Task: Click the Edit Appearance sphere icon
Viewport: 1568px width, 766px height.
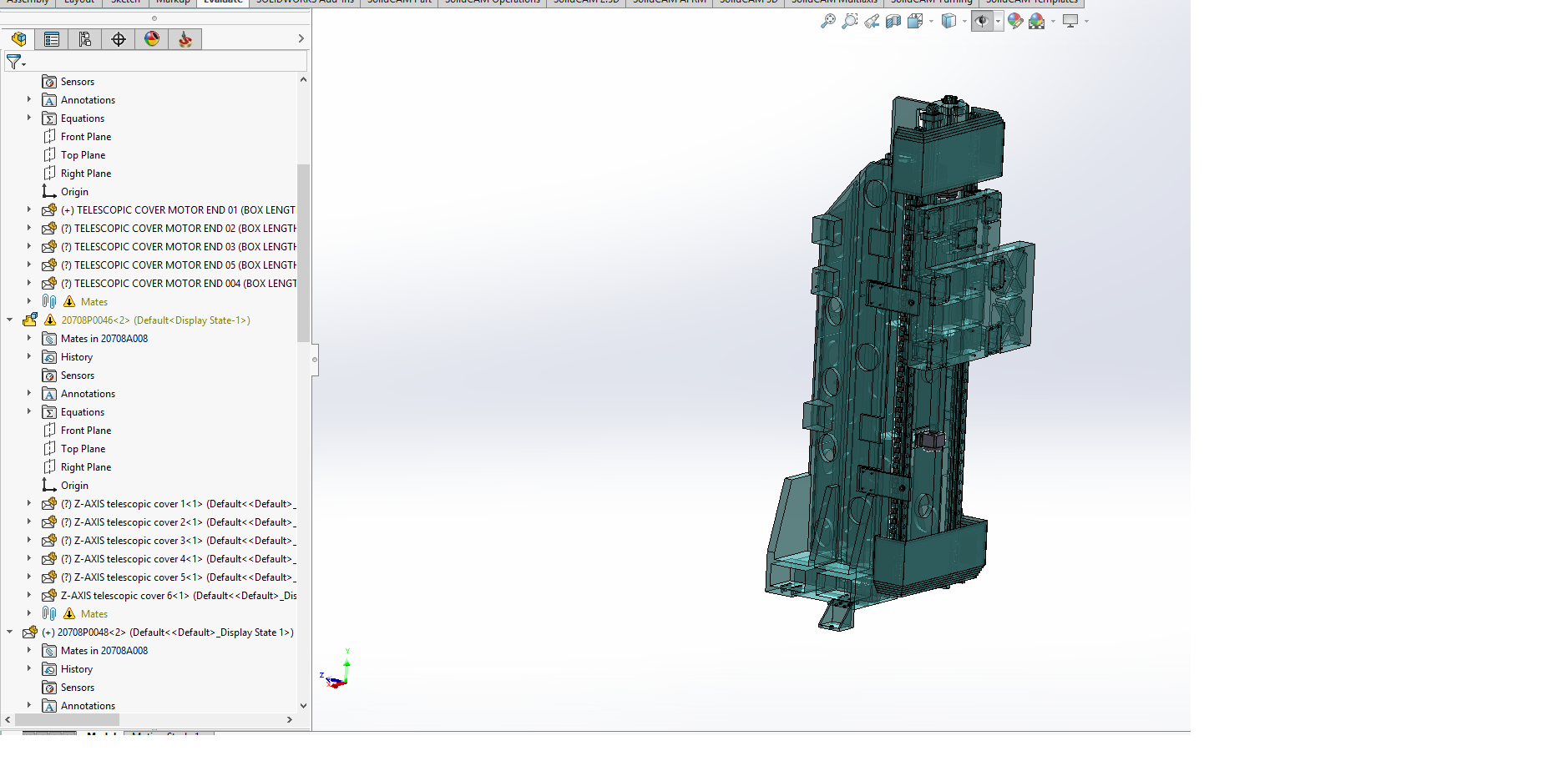Action: click(1015, 21)
